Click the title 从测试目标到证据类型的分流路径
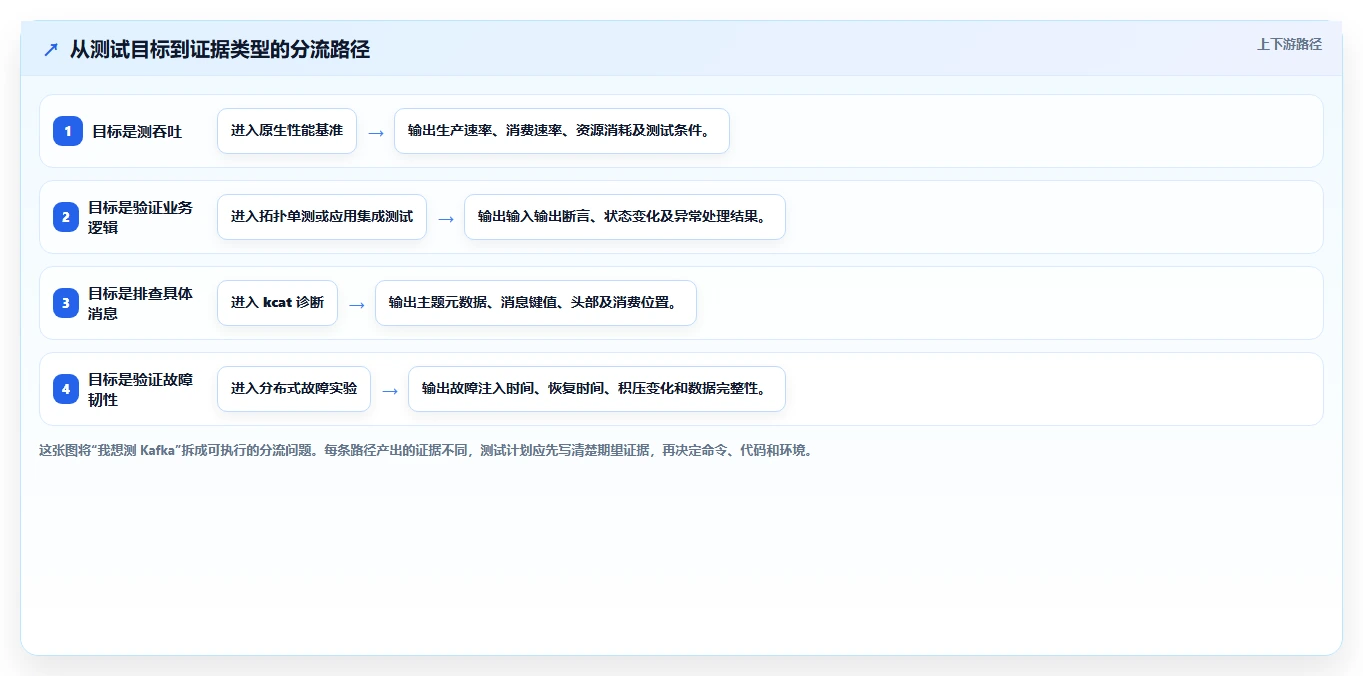1363x676 pixels. pos(220,50)
